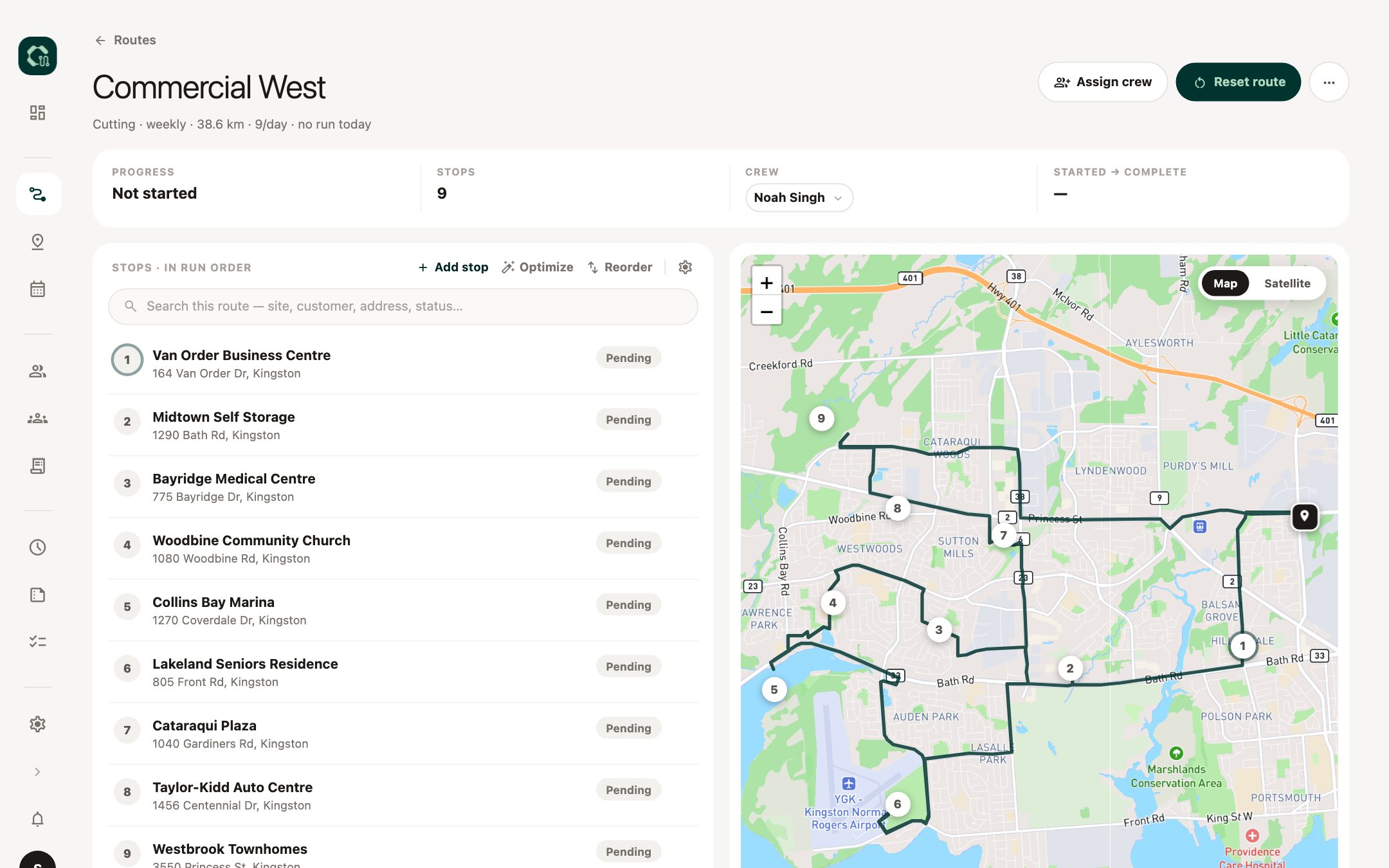
Task: Click the depot pin marker on map
Action: click(1304, 516)
